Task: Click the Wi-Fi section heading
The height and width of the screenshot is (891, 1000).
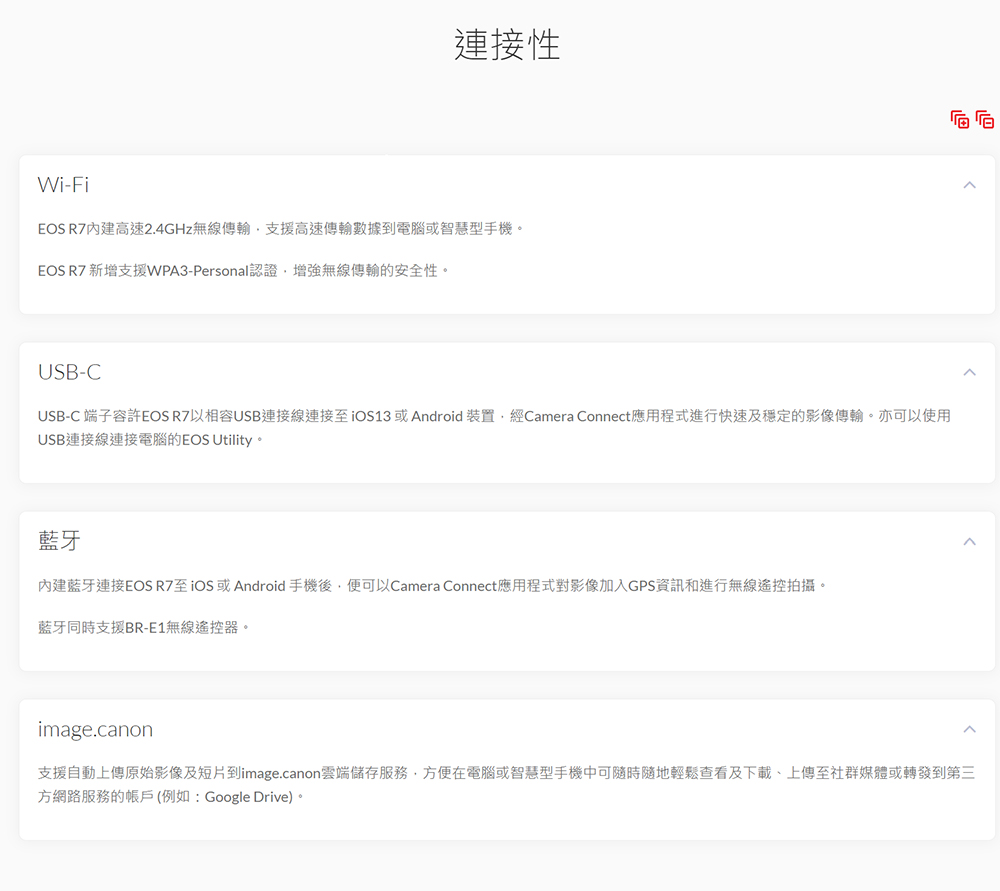Action: 63,185
